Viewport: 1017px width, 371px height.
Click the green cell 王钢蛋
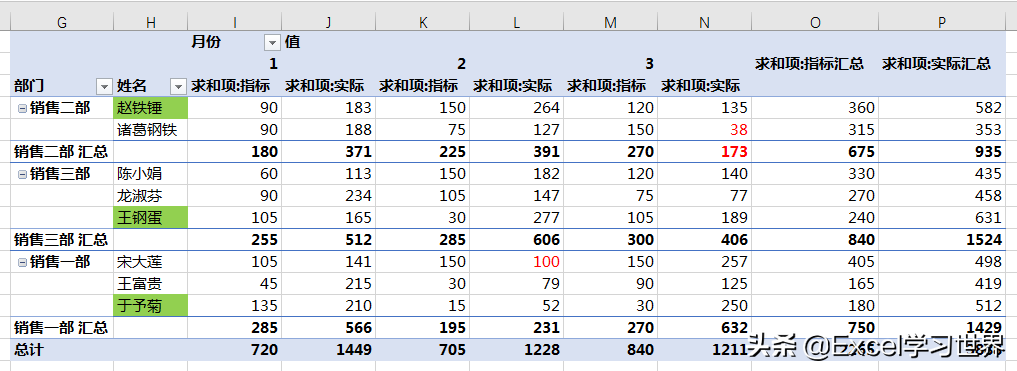(x=150, y=217)
